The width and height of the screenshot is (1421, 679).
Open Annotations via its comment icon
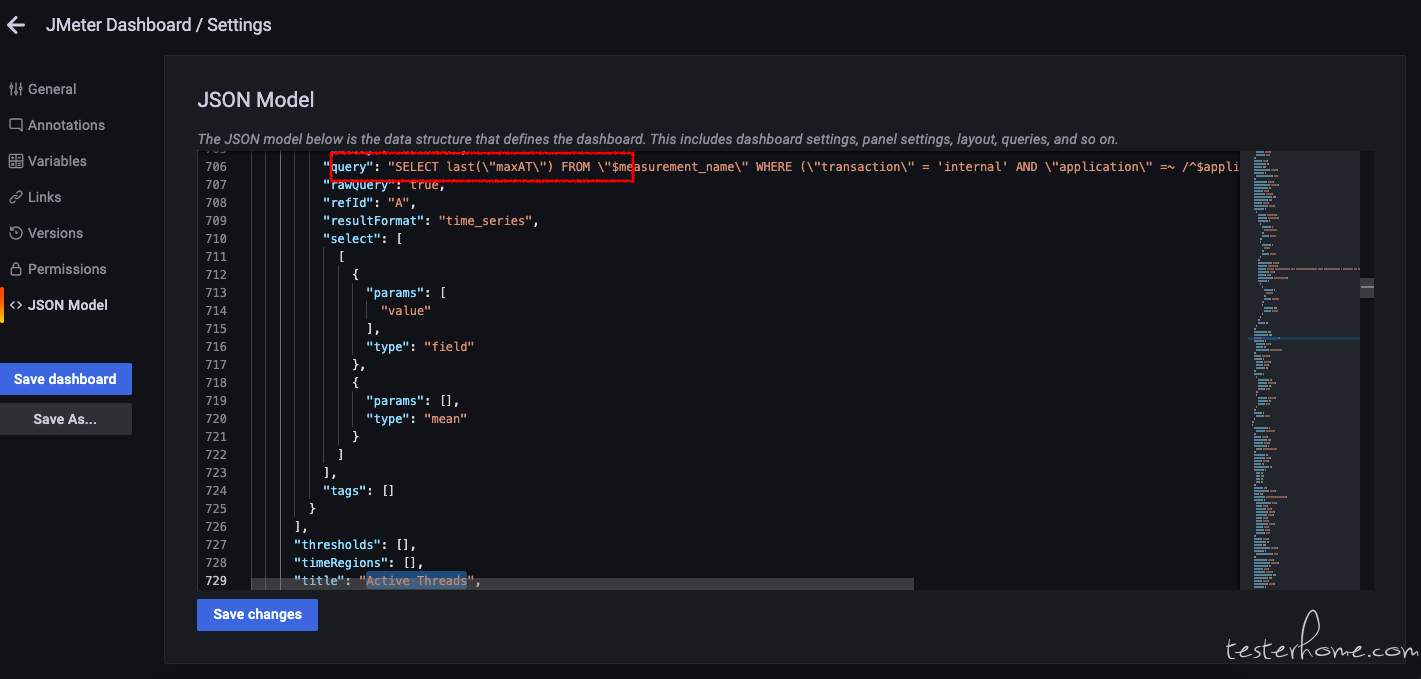point(16,125)
